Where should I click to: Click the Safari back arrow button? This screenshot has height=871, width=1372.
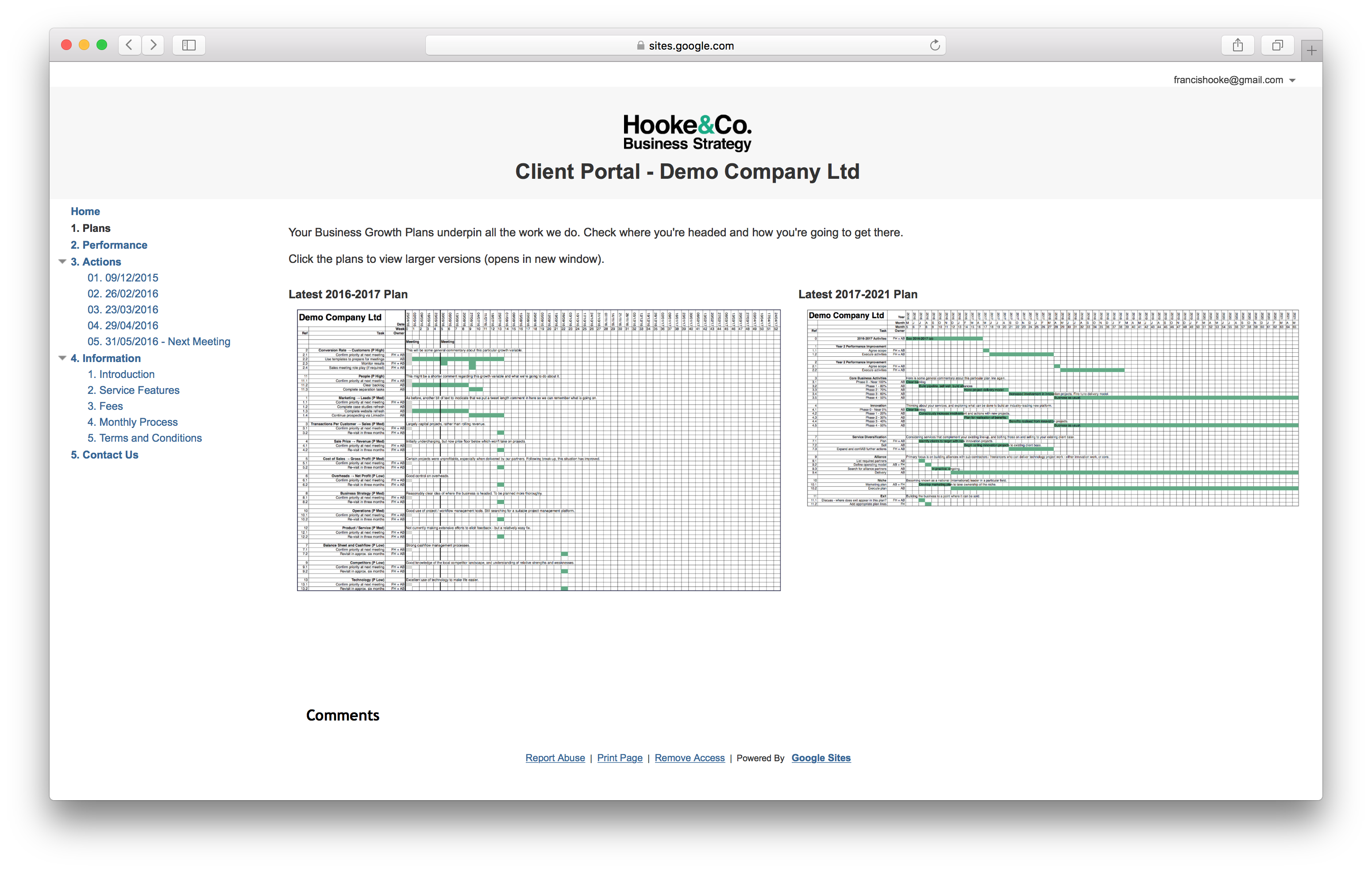tap(129, 45)
